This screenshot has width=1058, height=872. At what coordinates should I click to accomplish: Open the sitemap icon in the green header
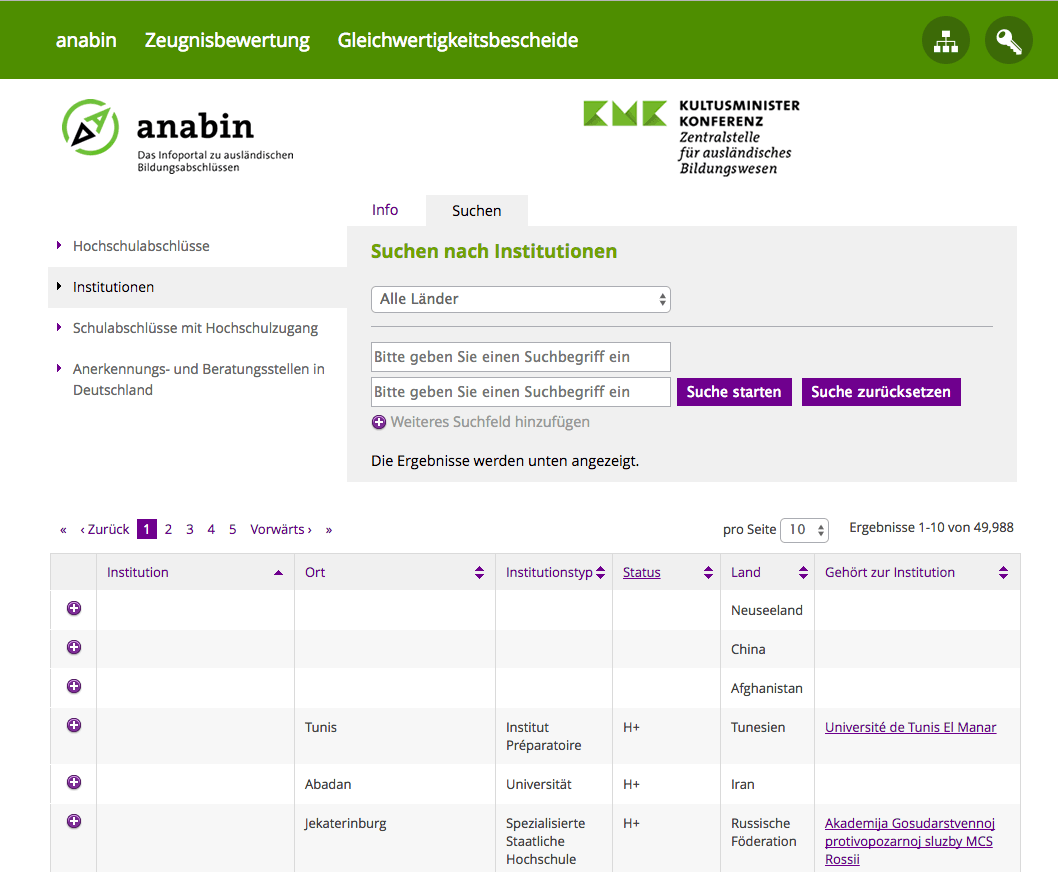(945, 40)
